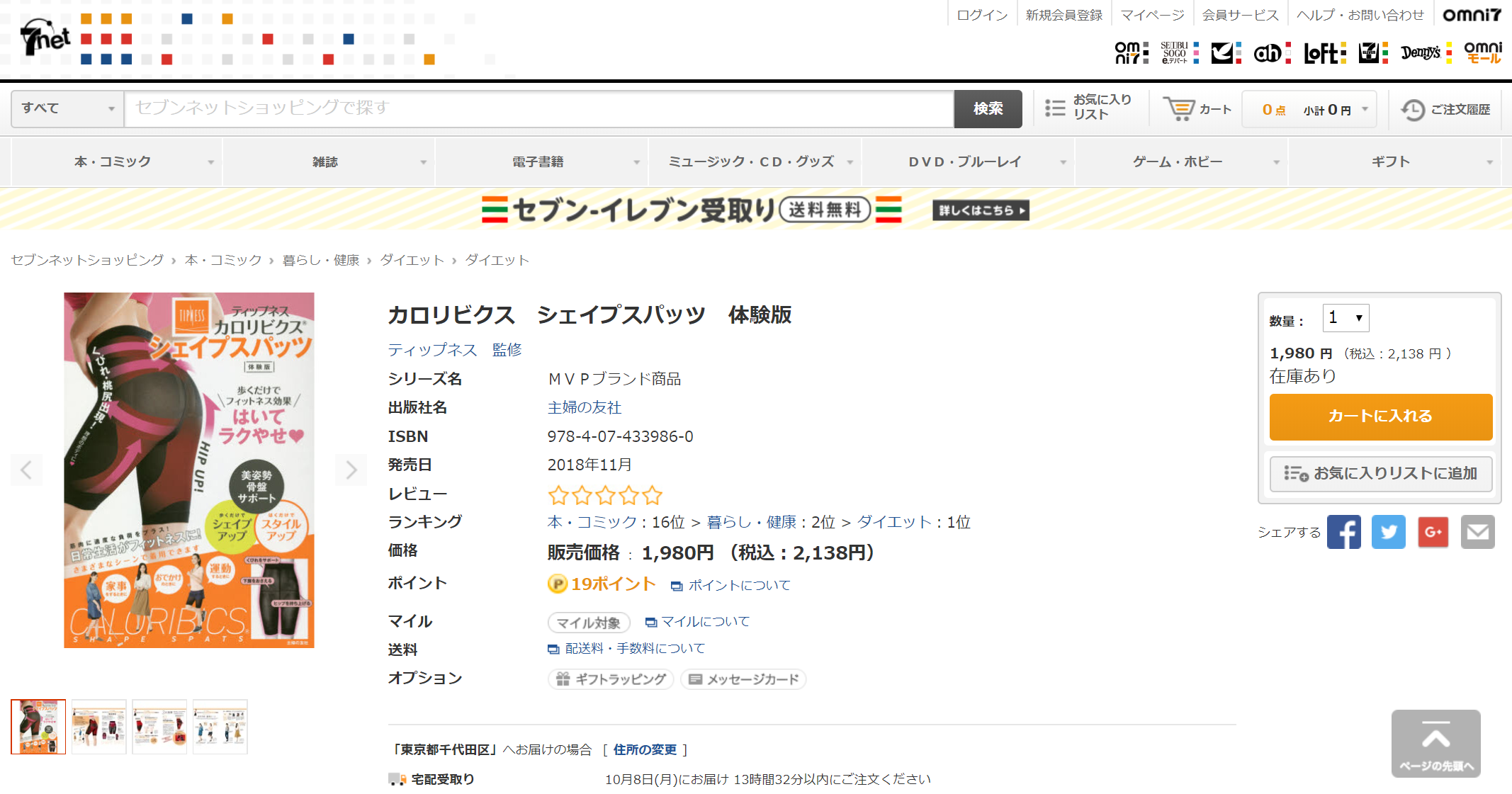
Task: Expand the cart subtotal dropdown
Action: (1309, 109)
